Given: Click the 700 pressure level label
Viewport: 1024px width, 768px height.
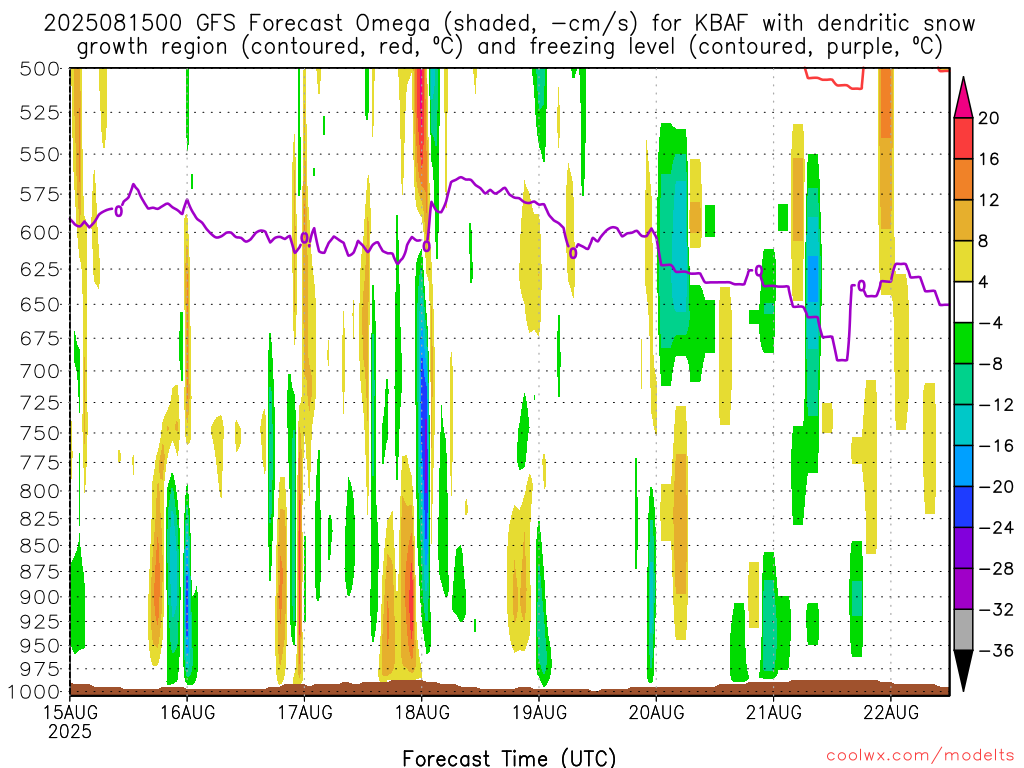Looking at the screenshot, I should pos(40,371).
